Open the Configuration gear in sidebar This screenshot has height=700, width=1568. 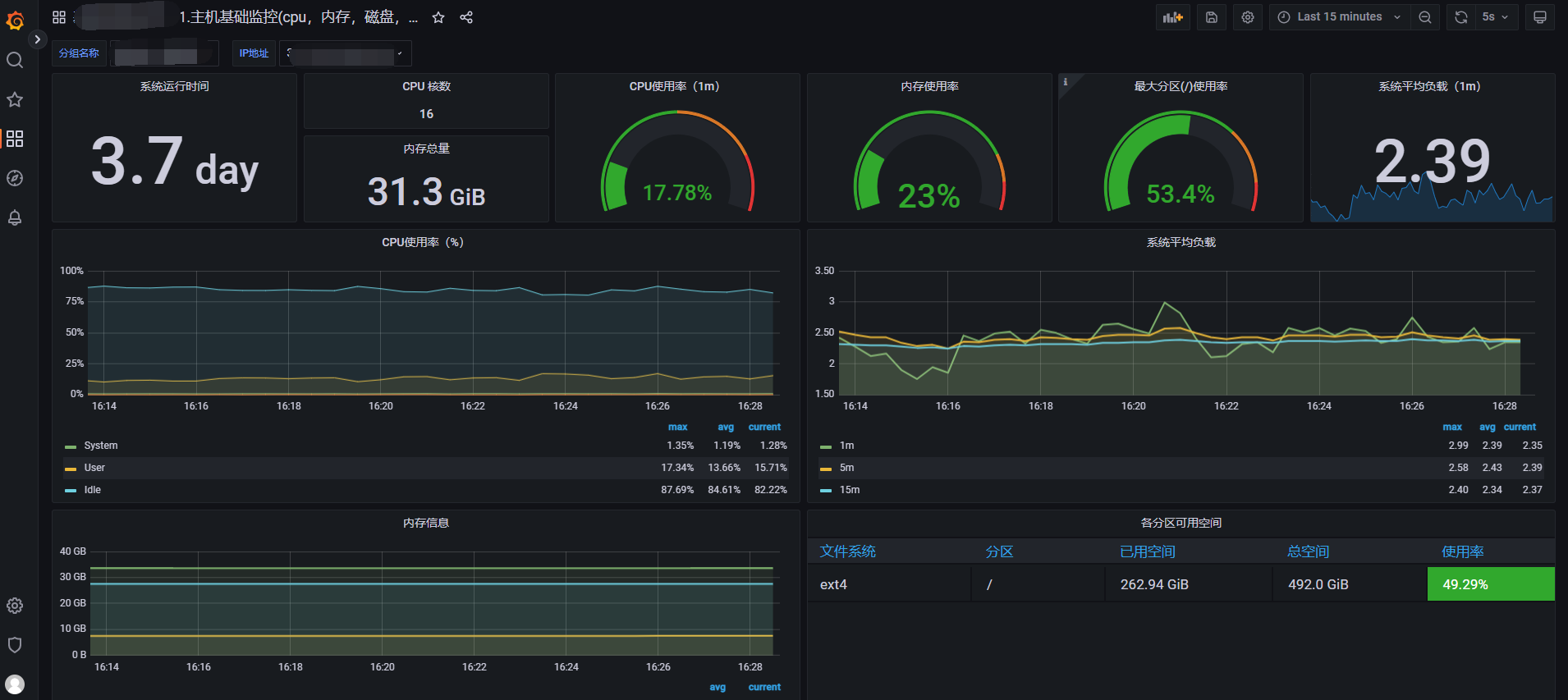pyautogui.click(x=15, y=606)
